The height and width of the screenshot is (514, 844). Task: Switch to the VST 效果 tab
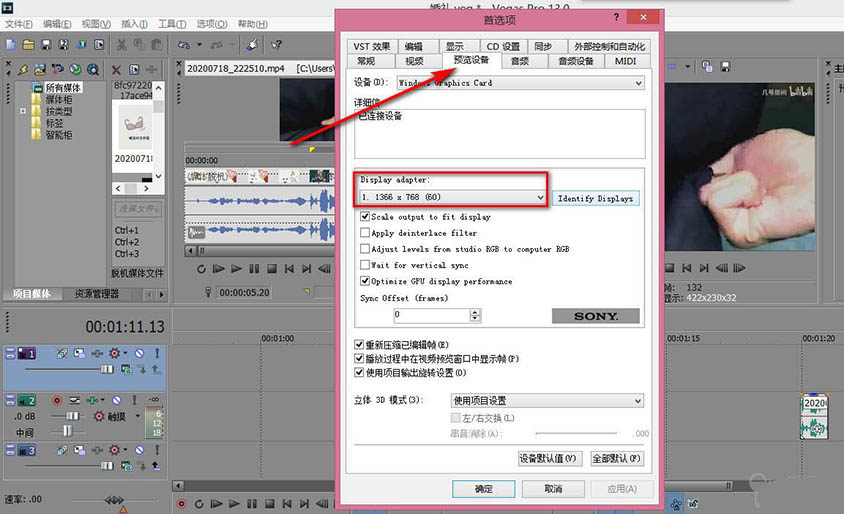(372, 47)
